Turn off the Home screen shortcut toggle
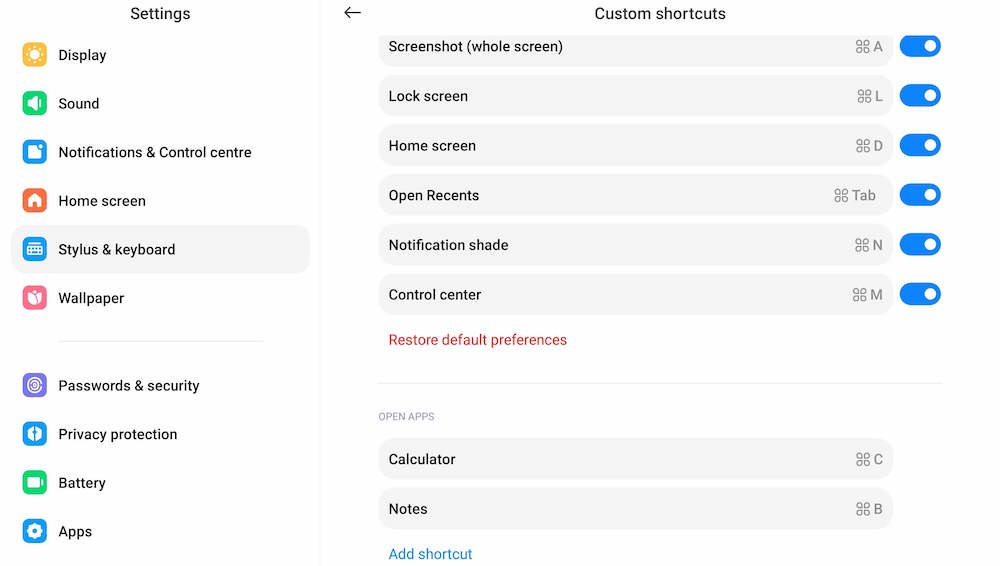 point(920,145)
